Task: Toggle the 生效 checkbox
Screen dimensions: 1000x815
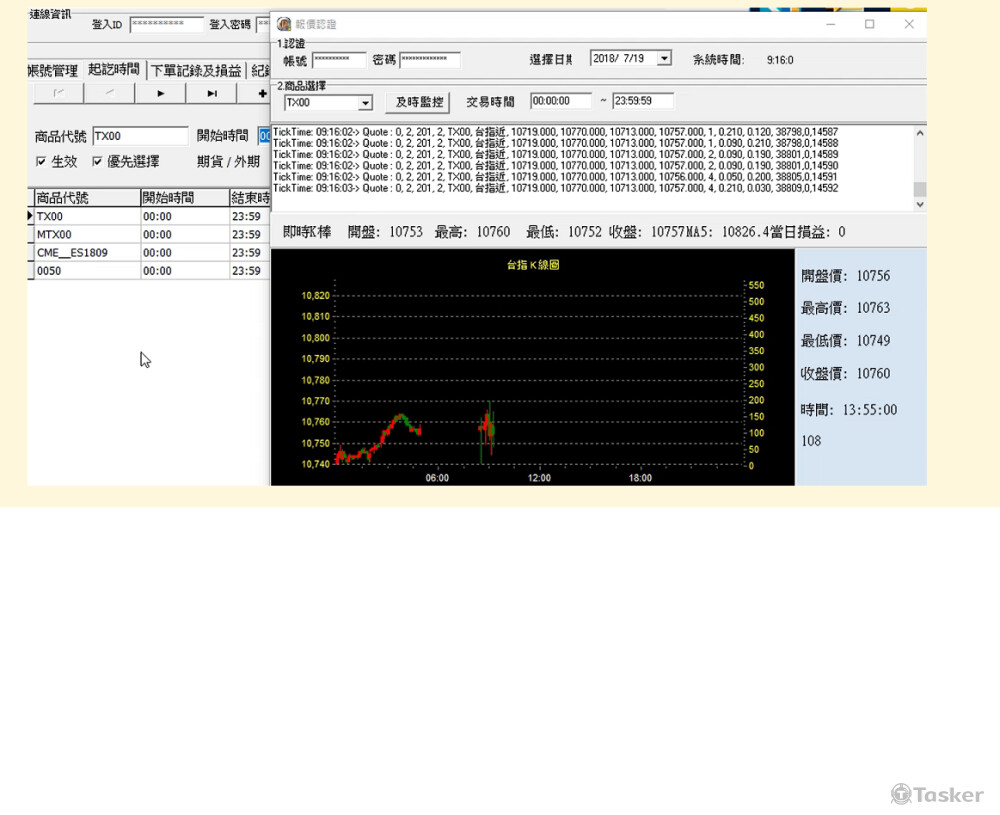Action: [41, 161]
